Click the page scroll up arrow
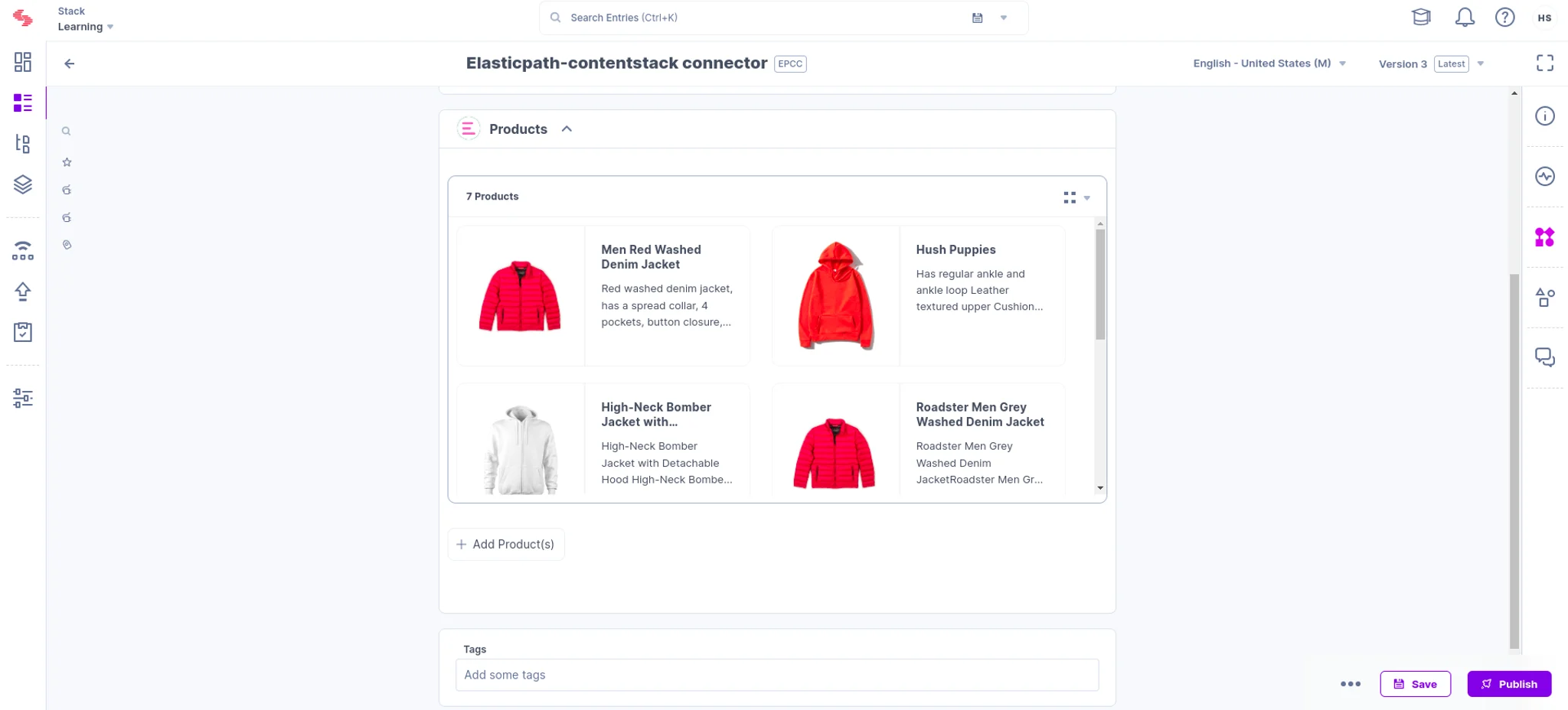 point(1514,93)
